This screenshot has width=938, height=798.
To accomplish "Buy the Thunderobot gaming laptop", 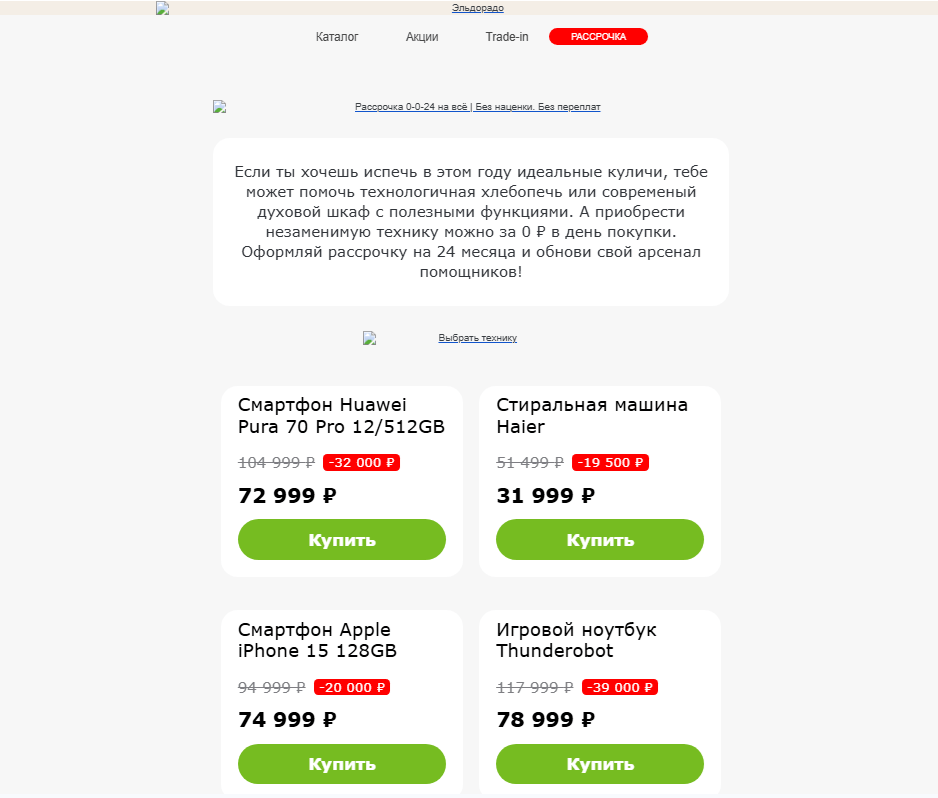I will click(599, 764).
